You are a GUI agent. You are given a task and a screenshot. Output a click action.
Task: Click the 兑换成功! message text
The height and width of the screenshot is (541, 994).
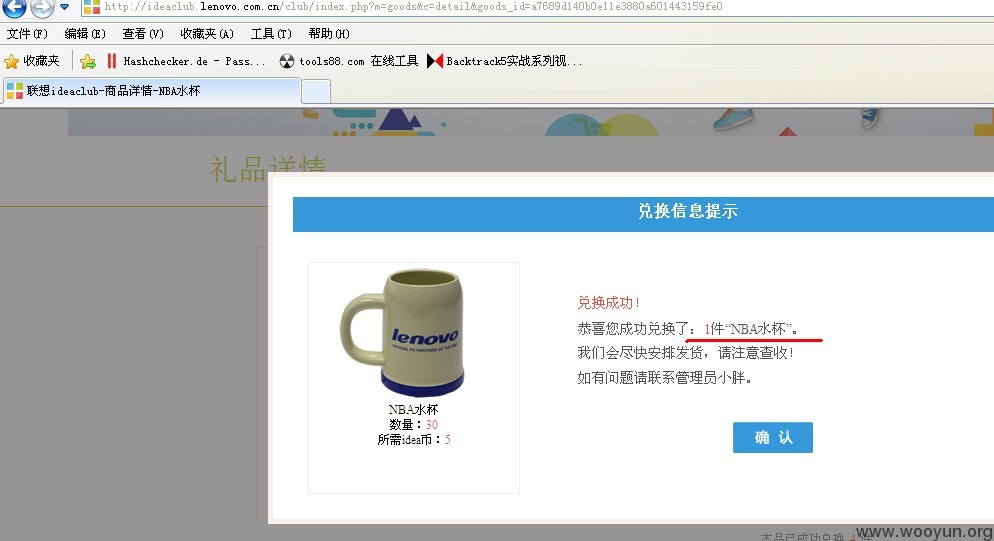coord(609,303)
